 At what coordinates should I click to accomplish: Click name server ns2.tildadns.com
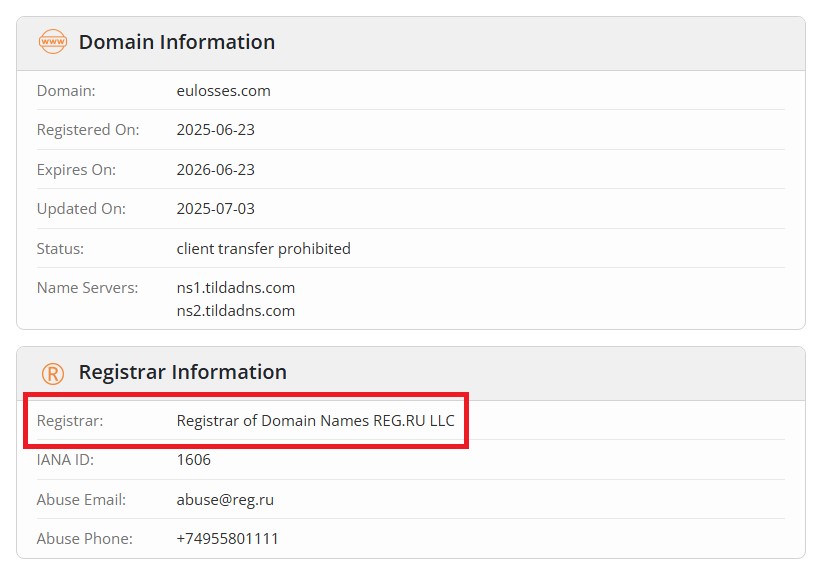click(235, 311)
